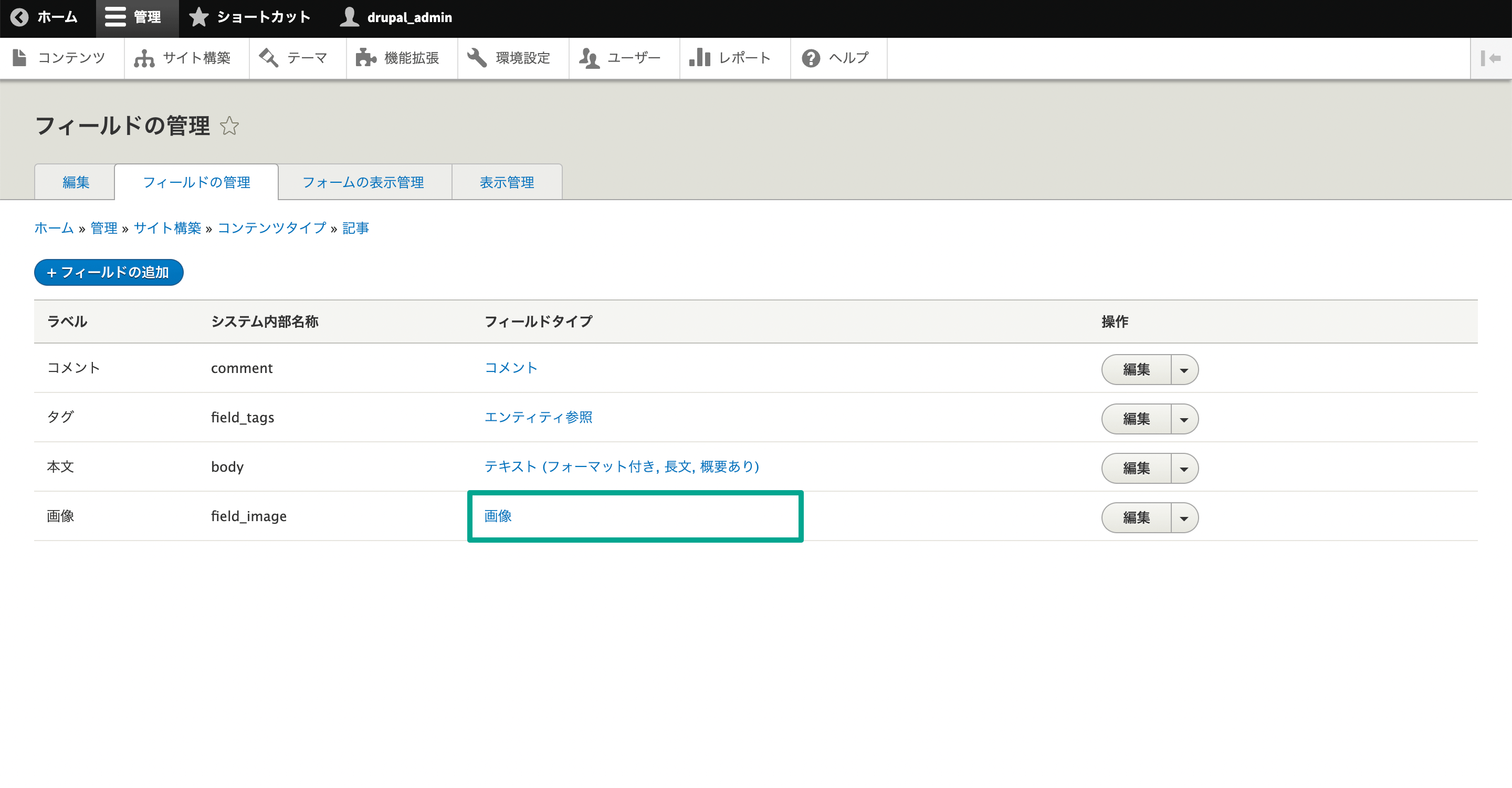Open サイト構築 breadcrumb link

[x=167, y=228]
